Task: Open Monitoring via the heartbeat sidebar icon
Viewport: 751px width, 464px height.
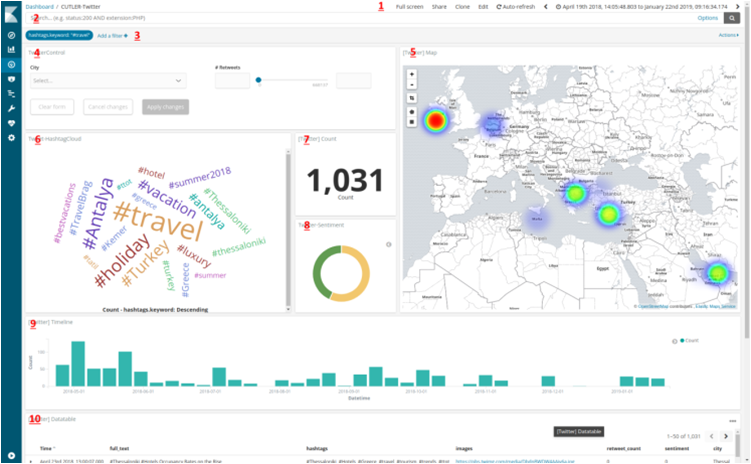Action: [x=10, y=121]
